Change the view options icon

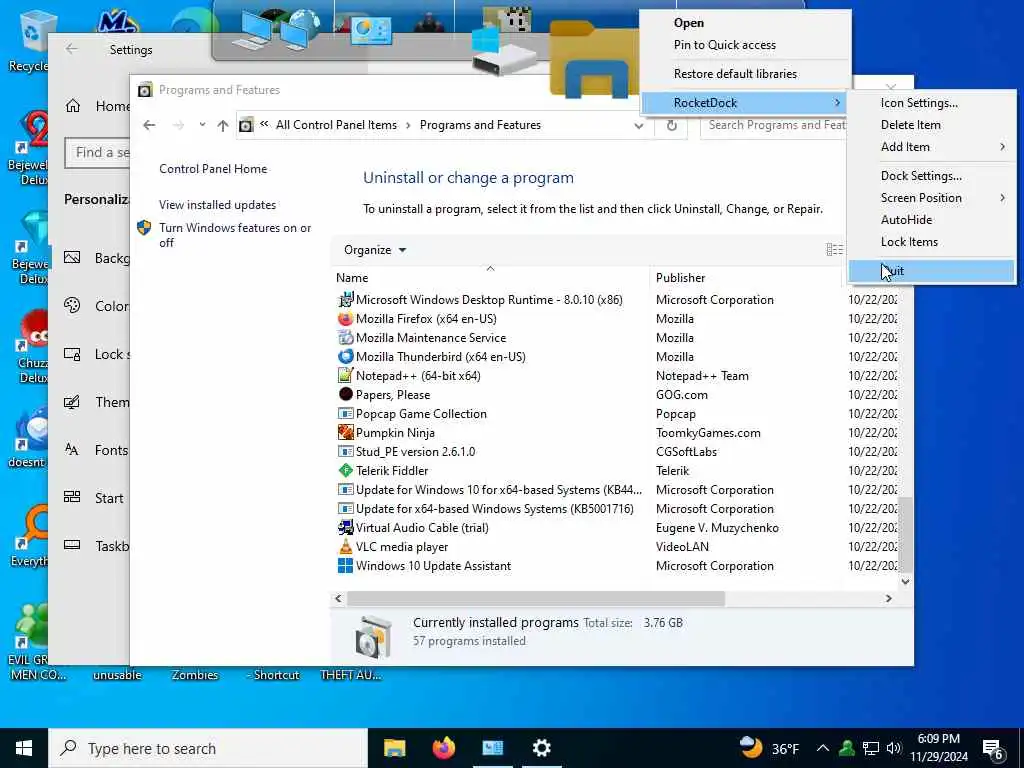tap(834, 249)
